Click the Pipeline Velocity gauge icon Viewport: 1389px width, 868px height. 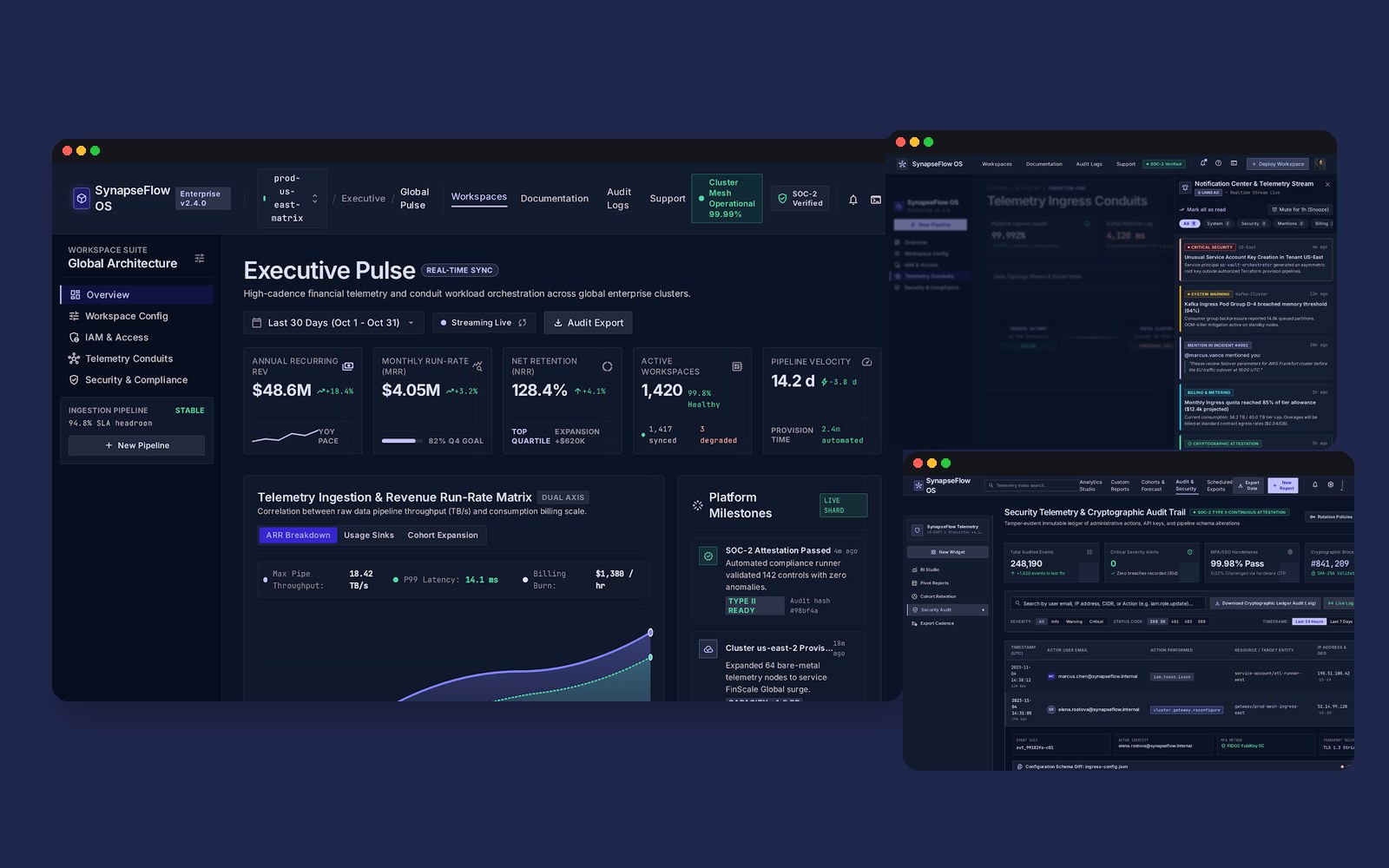[x=866, y=362]
